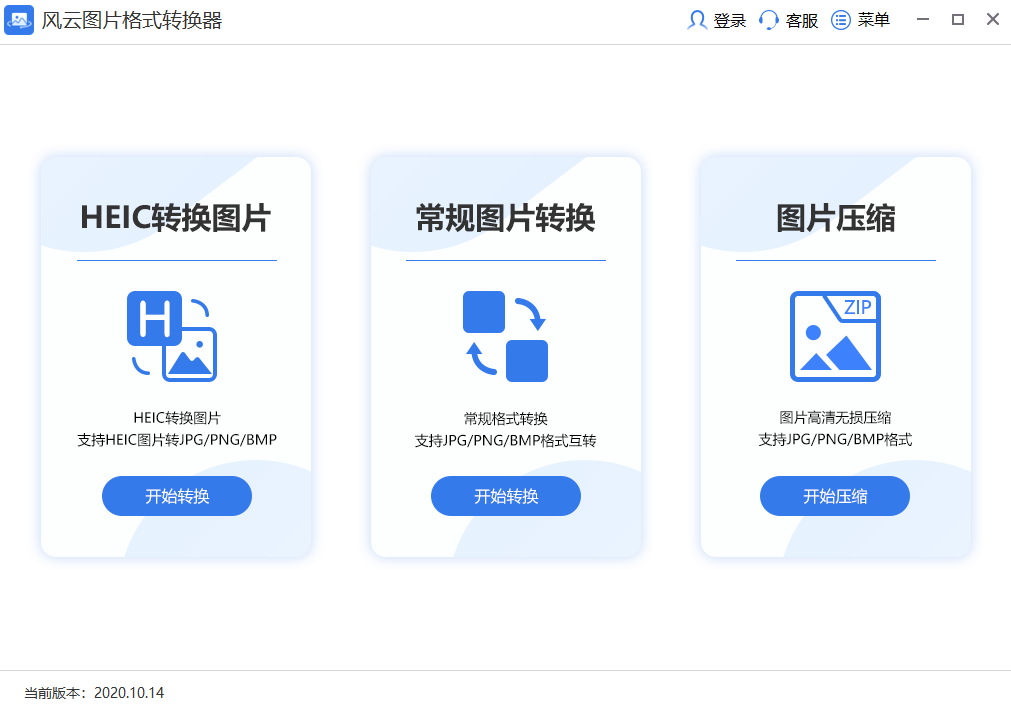Click 开始转换 under 常规图片转换
Viewport: 1011px width, 706px height.
[x=505, y=496]
